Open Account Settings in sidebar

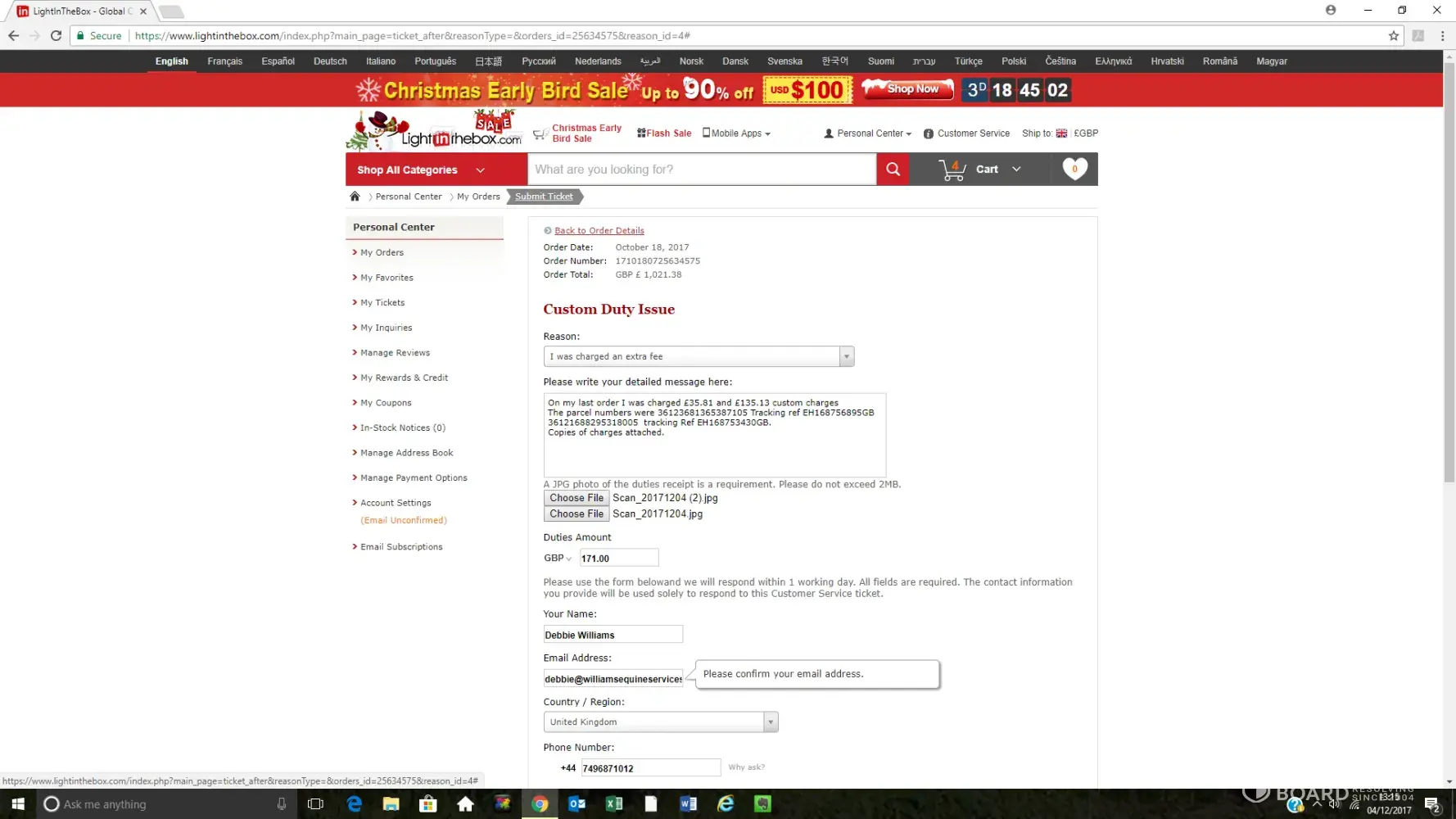(x=396, y=503)
